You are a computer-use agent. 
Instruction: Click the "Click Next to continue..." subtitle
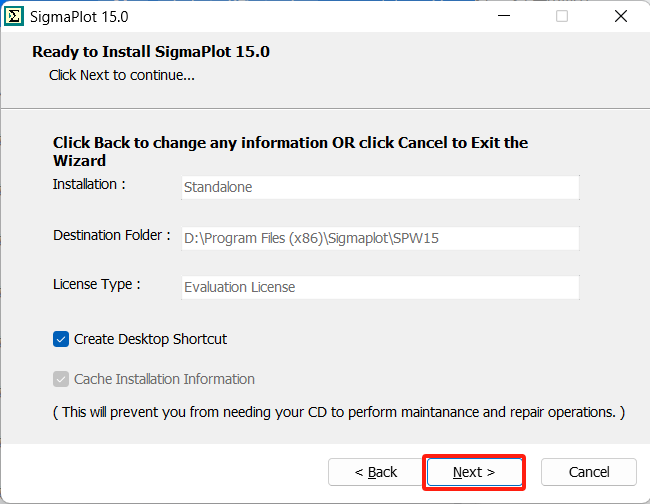click(x=122, y=75)
